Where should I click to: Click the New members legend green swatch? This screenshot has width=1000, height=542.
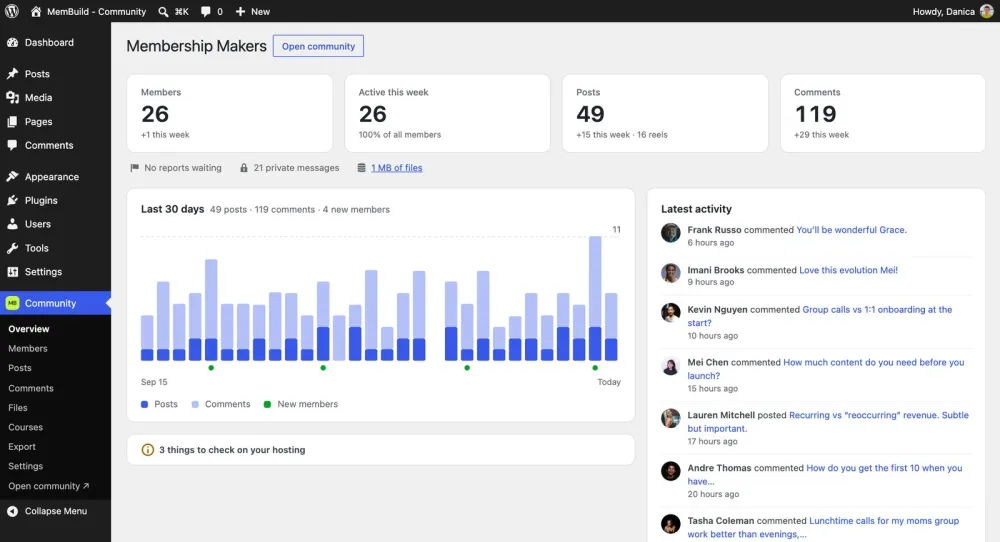pos(267,404)
